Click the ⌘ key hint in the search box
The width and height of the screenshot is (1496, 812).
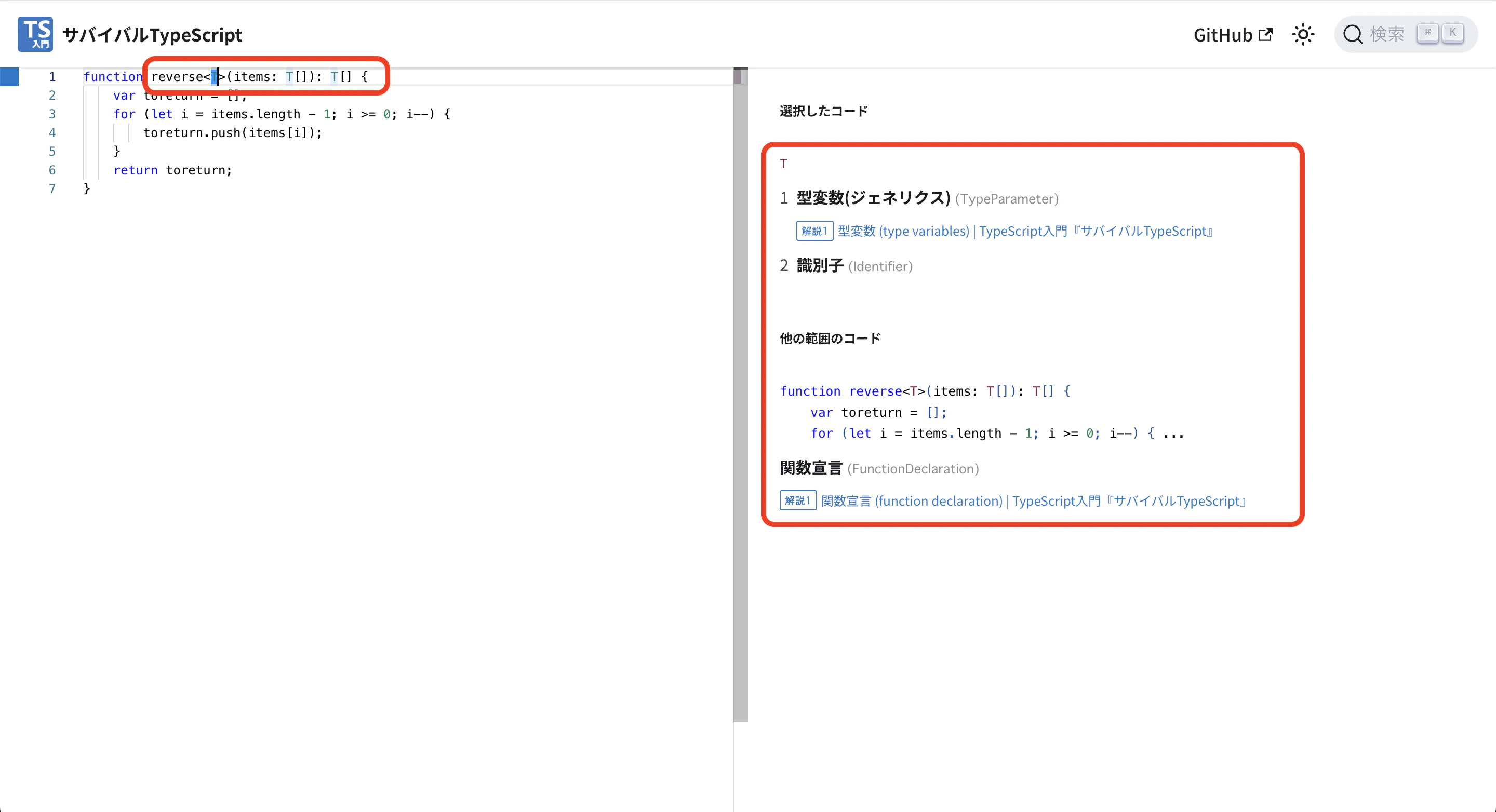point(1427,33)
